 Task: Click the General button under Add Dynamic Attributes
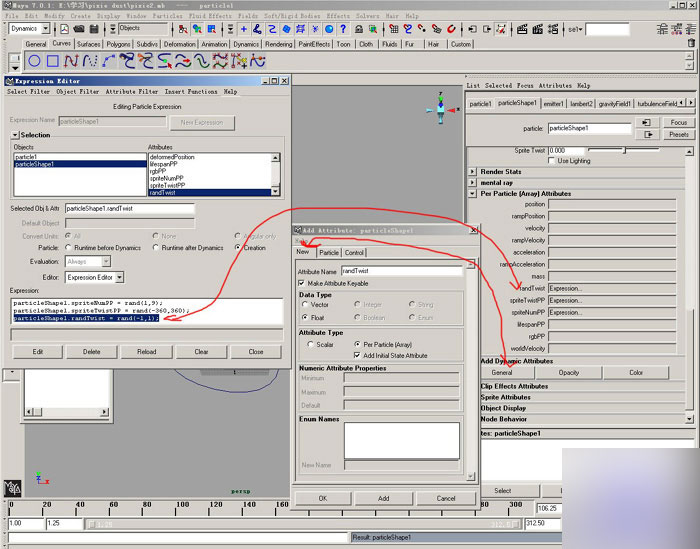click(502, 372)
